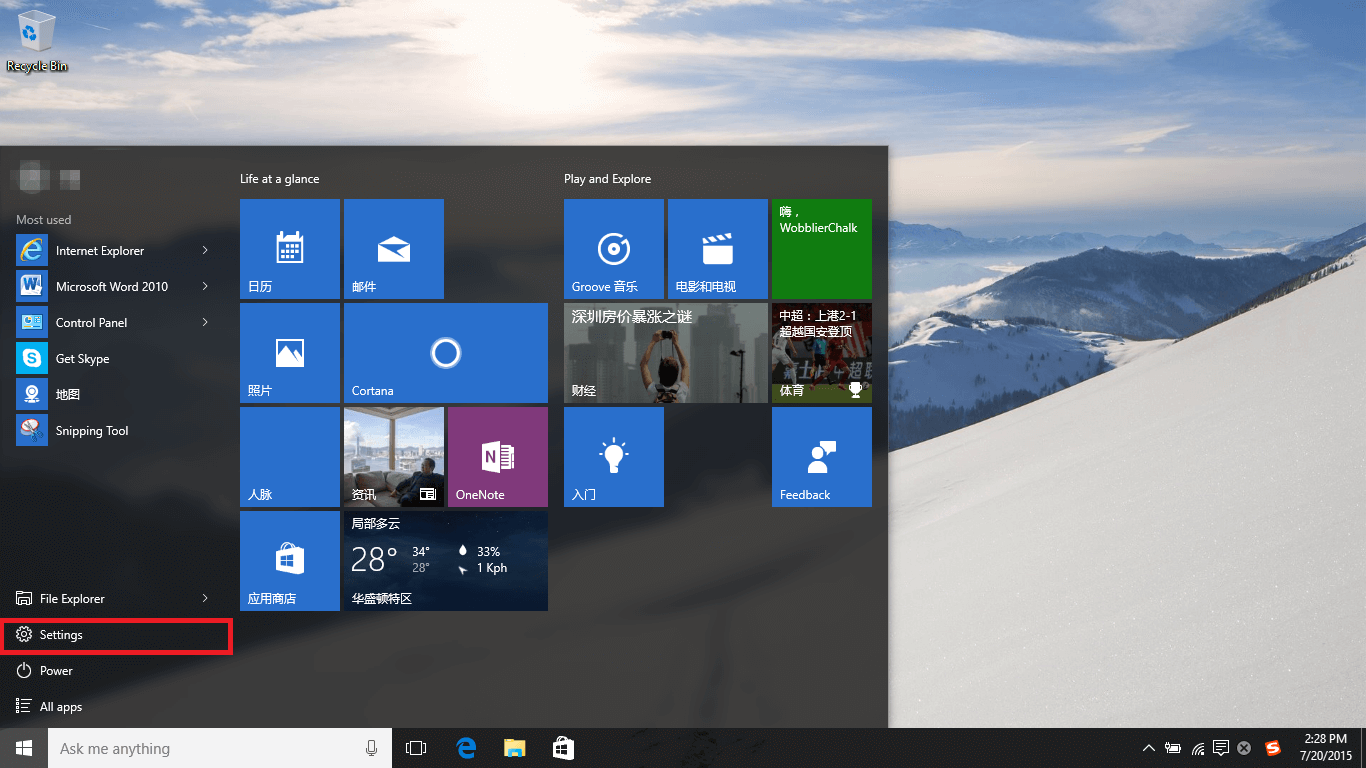Click the Play and Explore heading
The height and width of the screenshot is (768, 1366).
607,179
